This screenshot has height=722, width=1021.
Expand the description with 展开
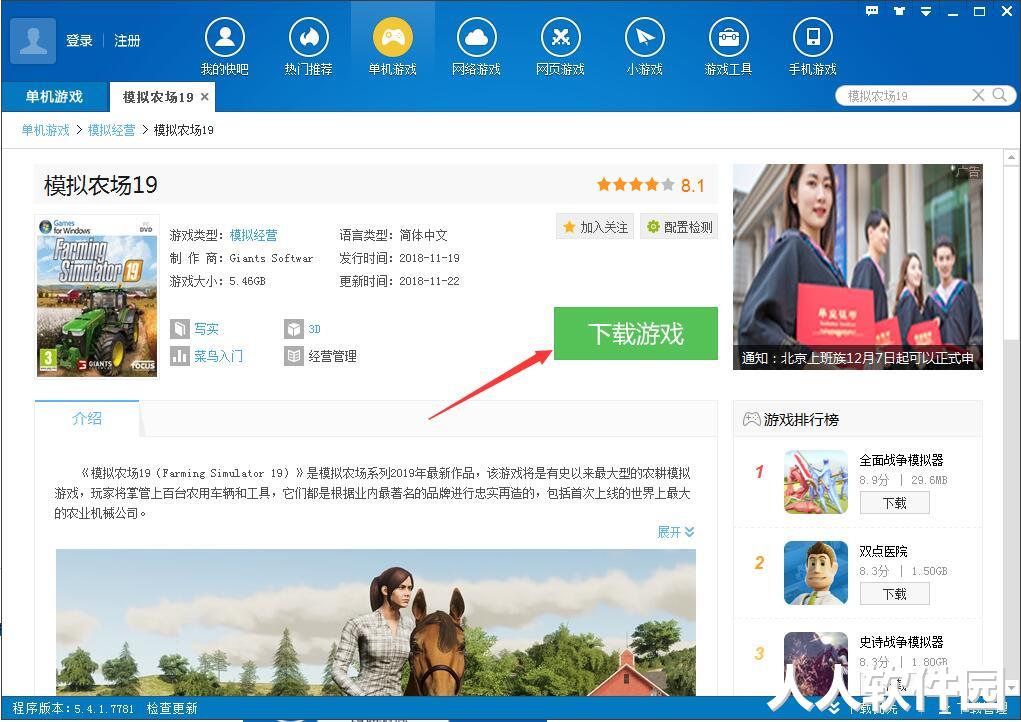[x=676, y=532]
